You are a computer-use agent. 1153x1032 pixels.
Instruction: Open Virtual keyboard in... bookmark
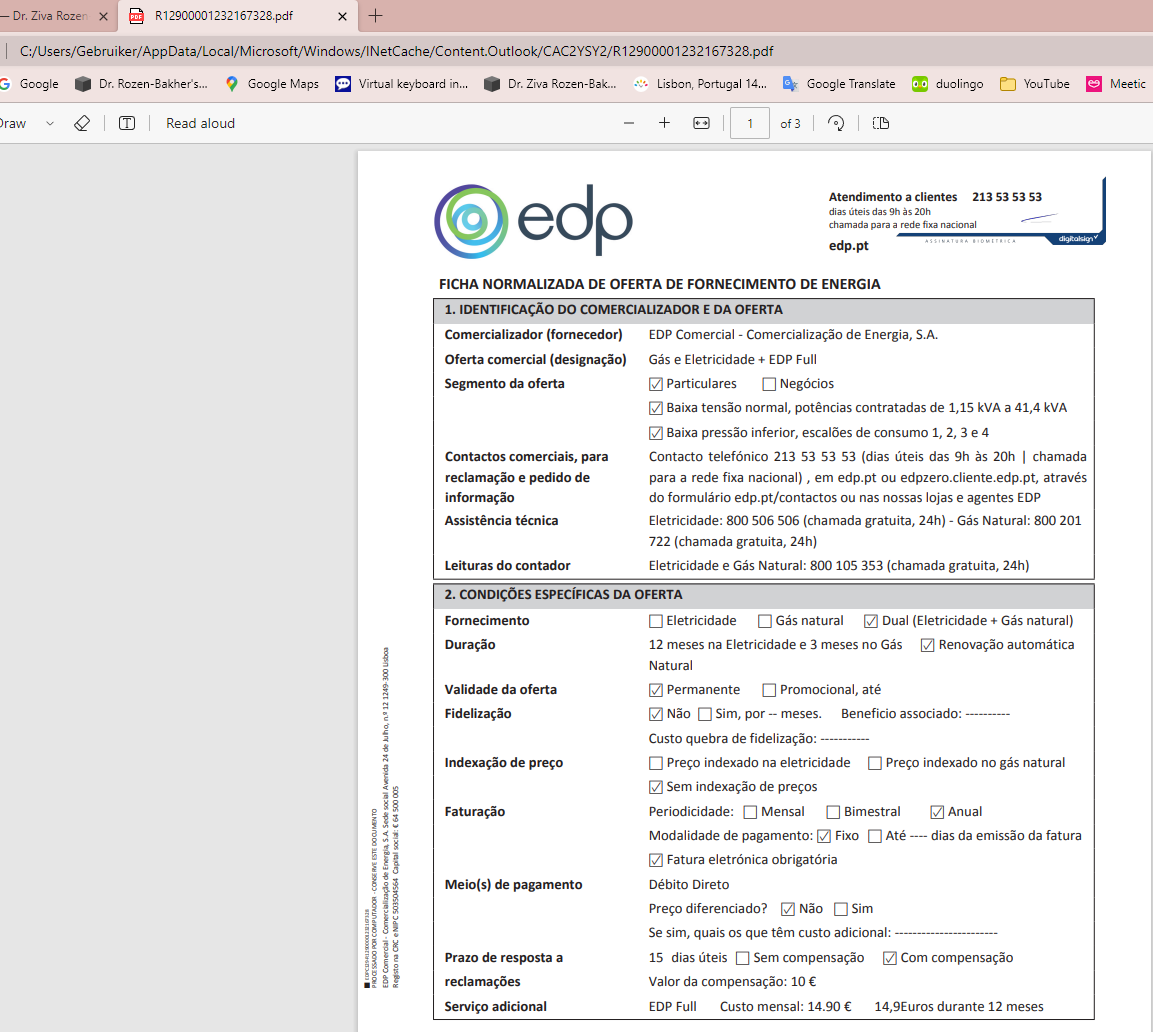point(401,84)
